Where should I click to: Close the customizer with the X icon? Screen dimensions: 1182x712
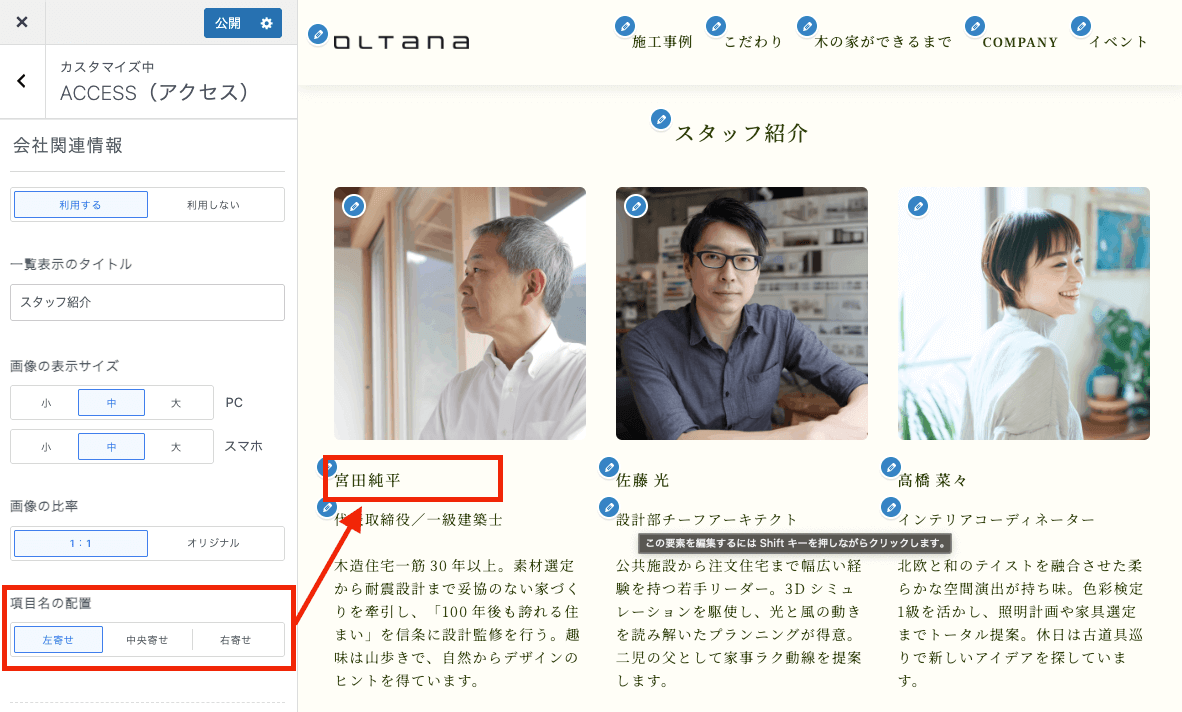click(22, 22)
